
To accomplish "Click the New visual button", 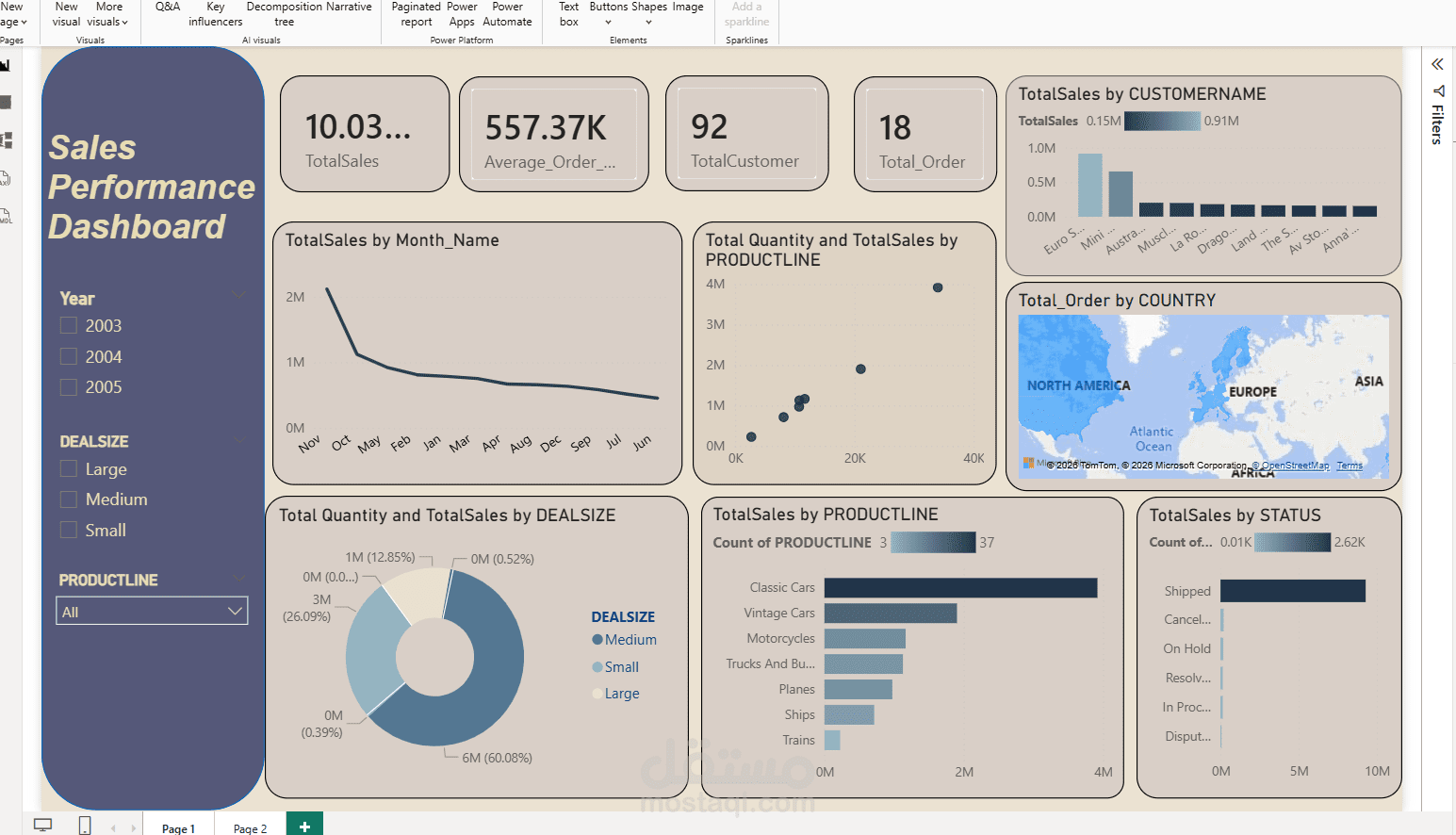I will click(x=66, y=14).
